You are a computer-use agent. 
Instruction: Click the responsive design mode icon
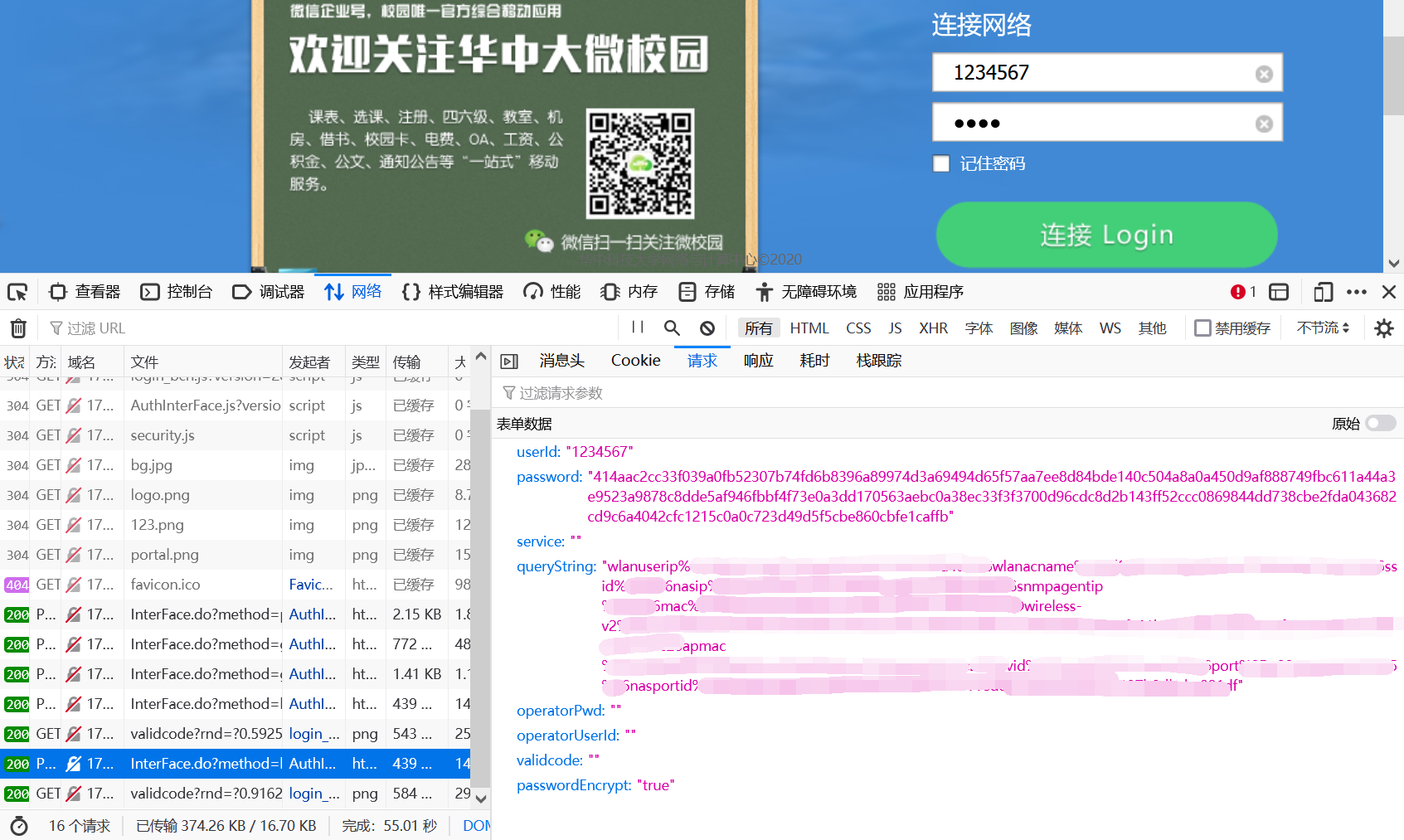(1323, 292)
